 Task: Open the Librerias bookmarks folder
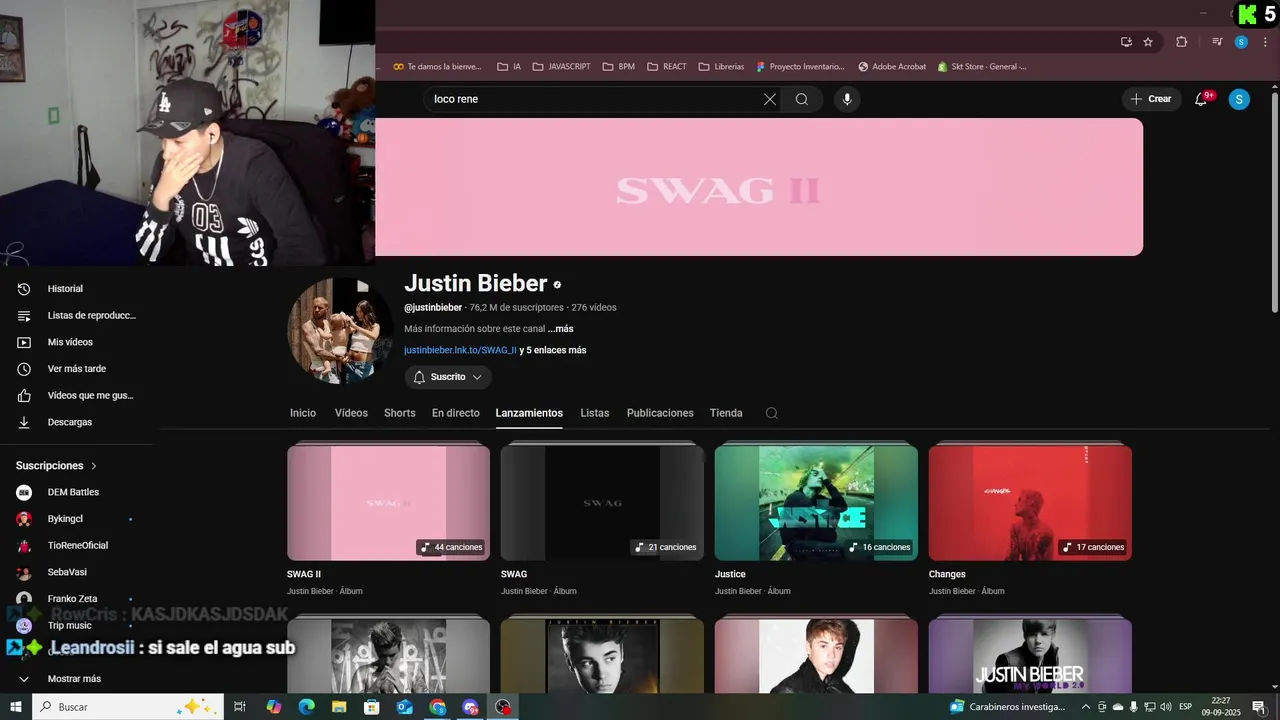(721, 67)
